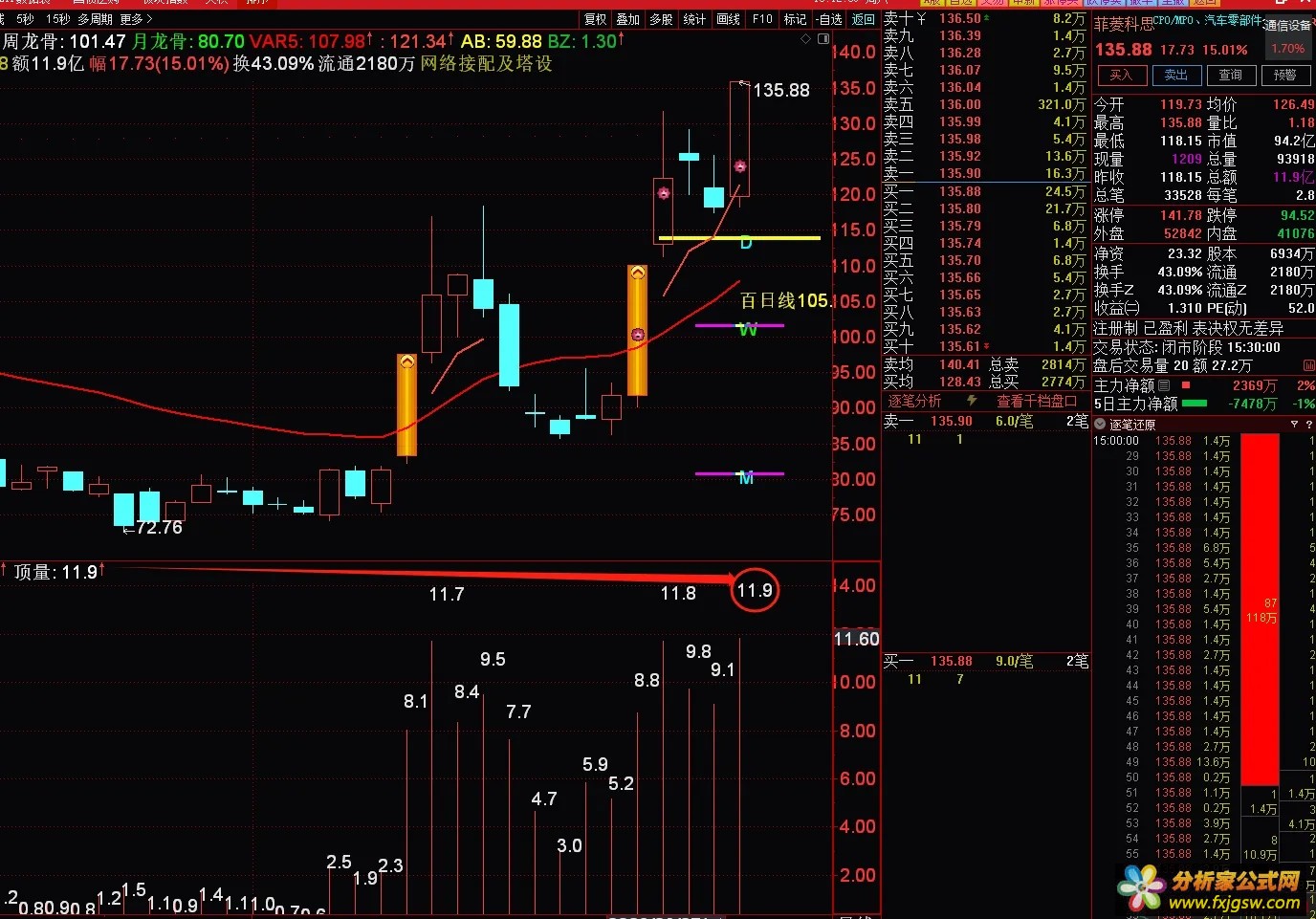Viewport: 1316px width, 919px height.
Task: Click the 网络接配及塔设 industry label
Action: [486, 63]
